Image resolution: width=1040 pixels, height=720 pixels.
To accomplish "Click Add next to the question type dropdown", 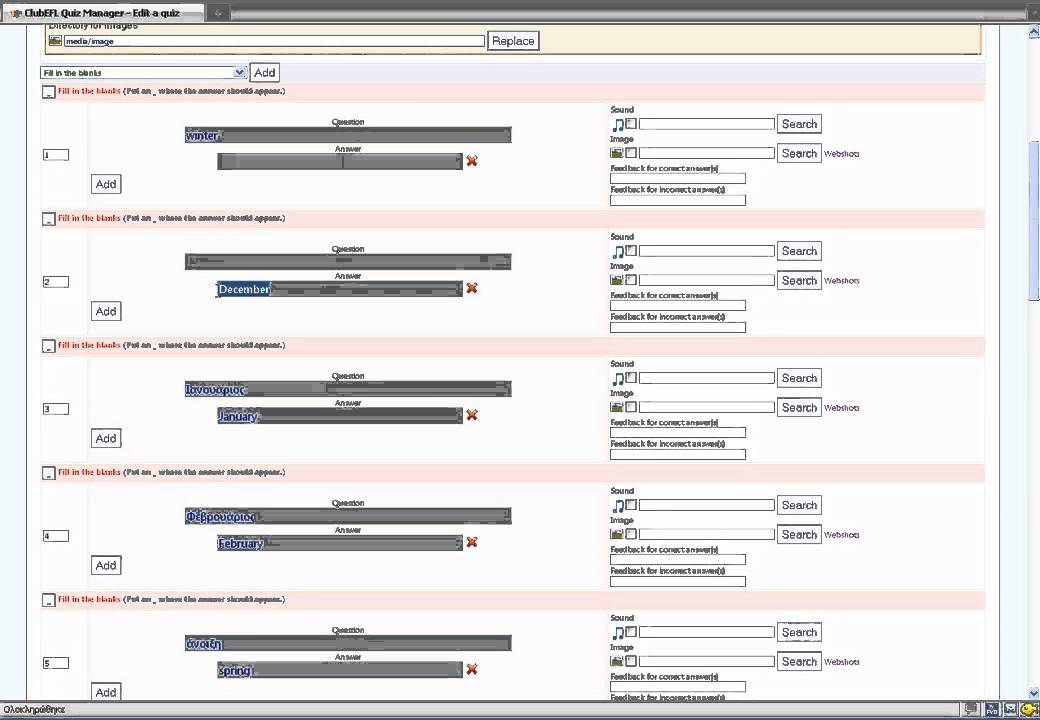I will click(265, 72).
